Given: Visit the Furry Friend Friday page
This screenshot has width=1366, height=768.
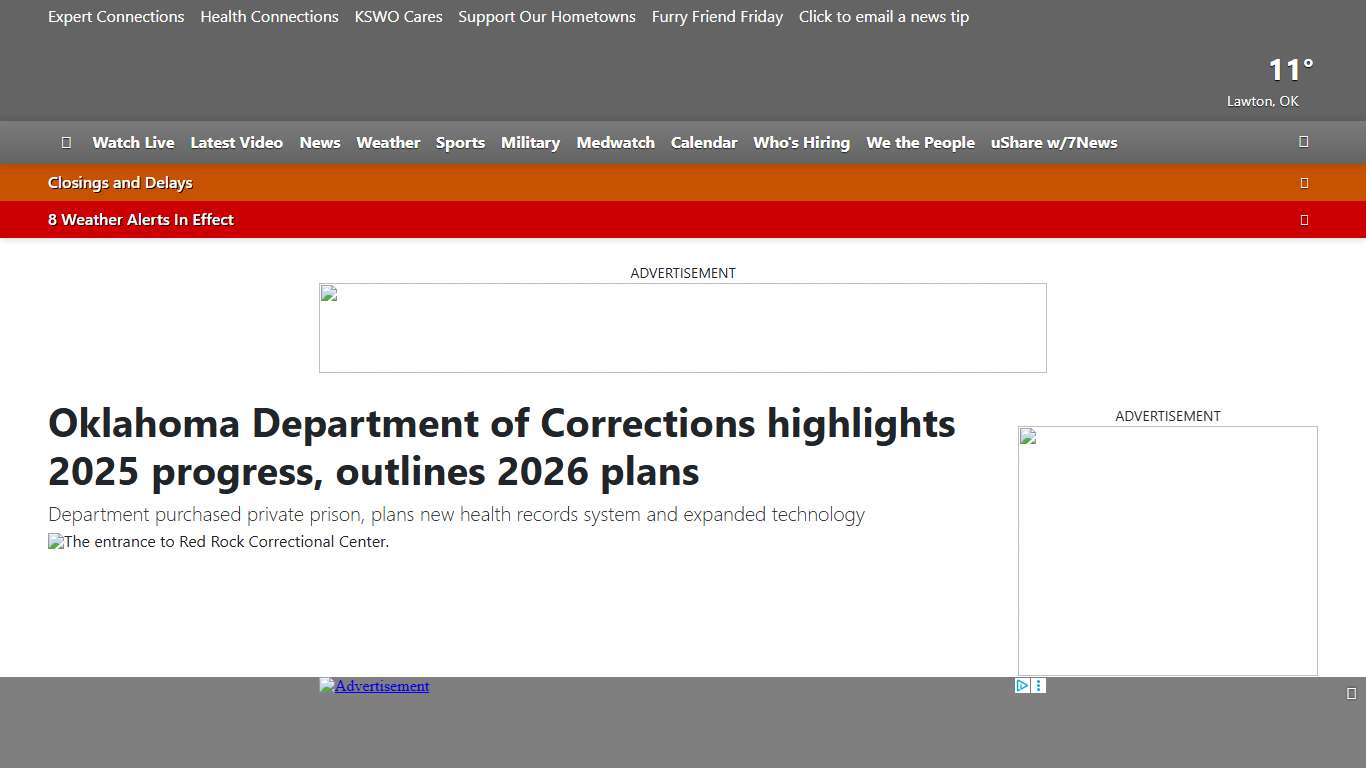Looking at the screenshot, I should (x=717, y=17).
